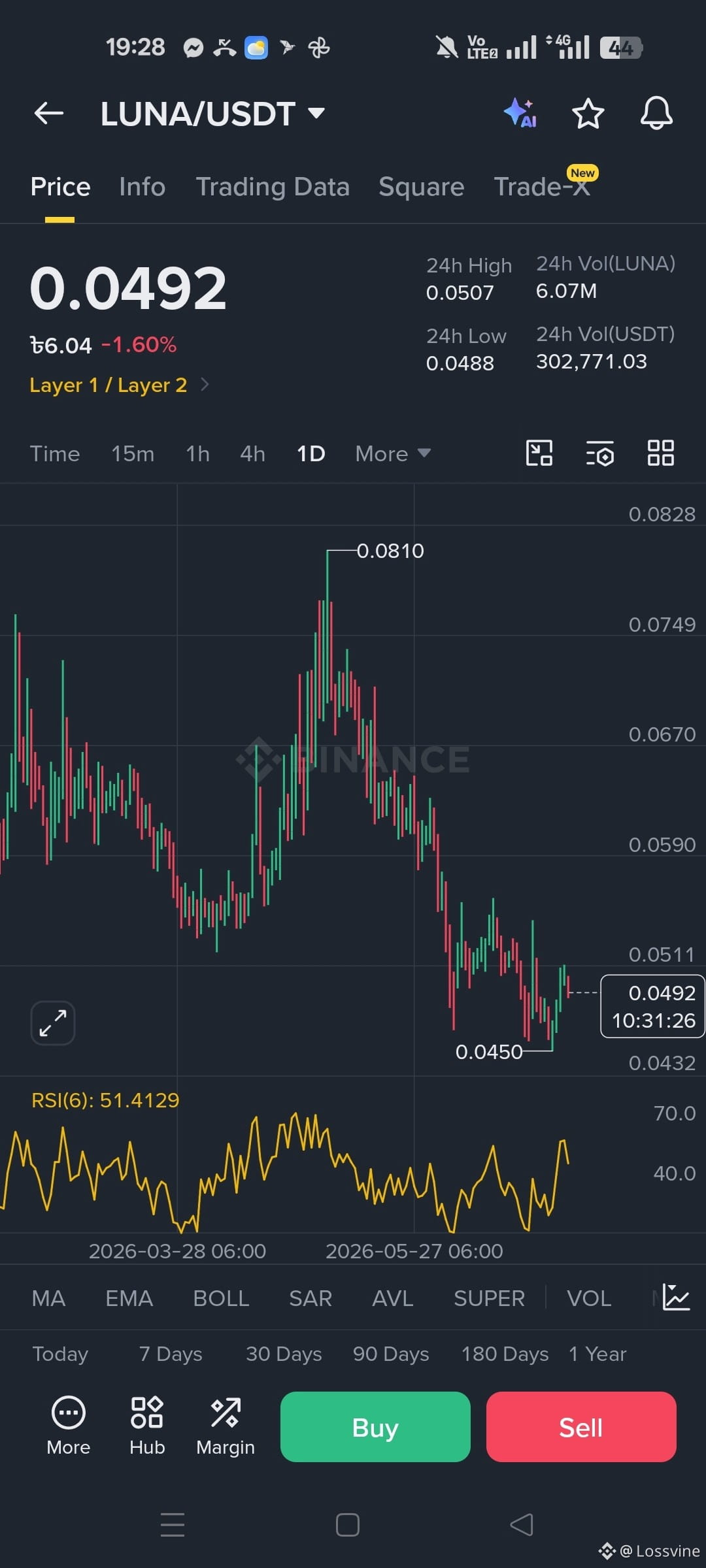This screenshot has width=706, height=1568.
Task: Expand the More timeframe dropdown
Action: (392, 453)
